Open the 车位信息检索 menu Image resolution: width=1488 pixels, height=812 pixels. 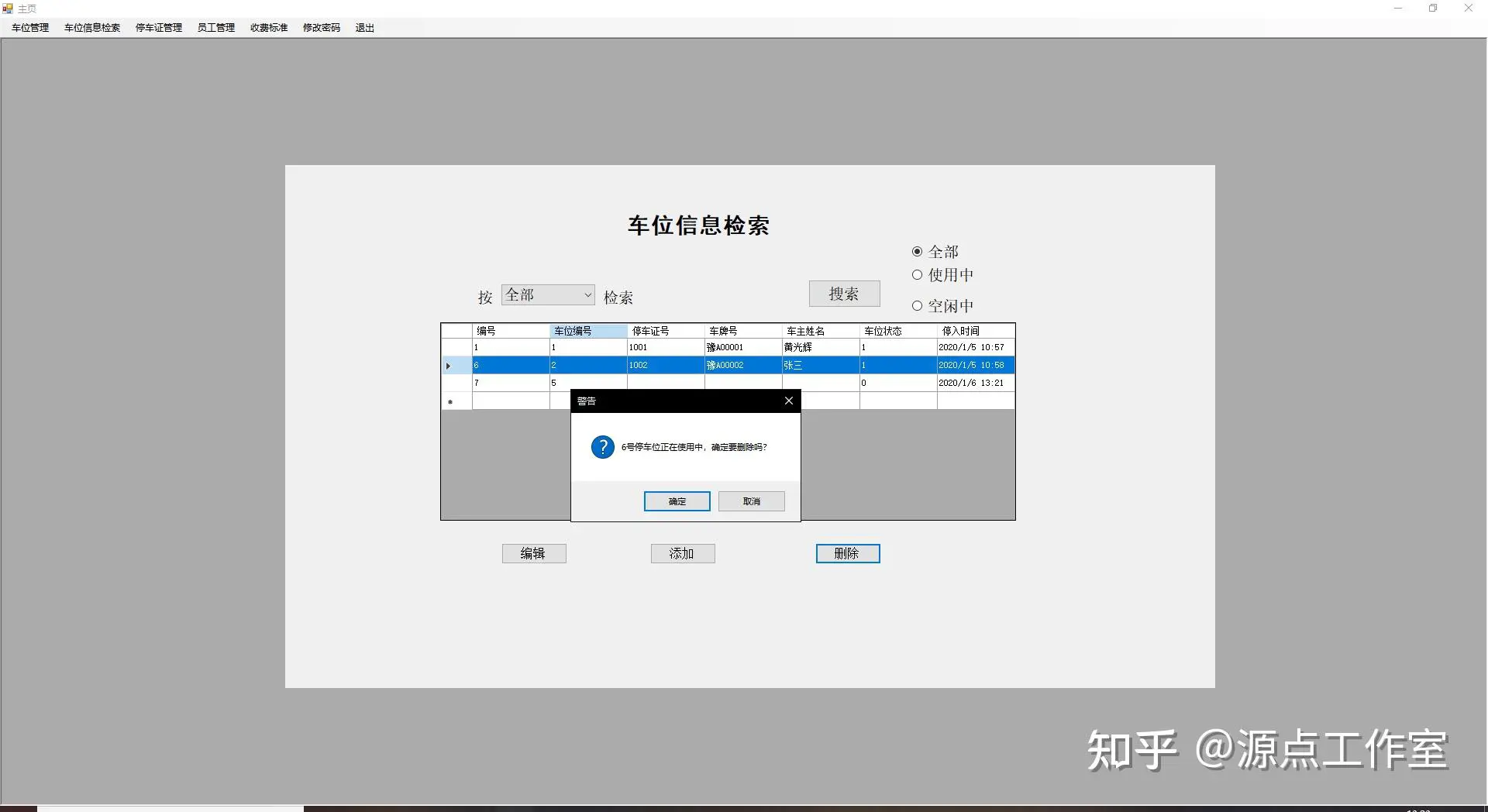[92, 28]
